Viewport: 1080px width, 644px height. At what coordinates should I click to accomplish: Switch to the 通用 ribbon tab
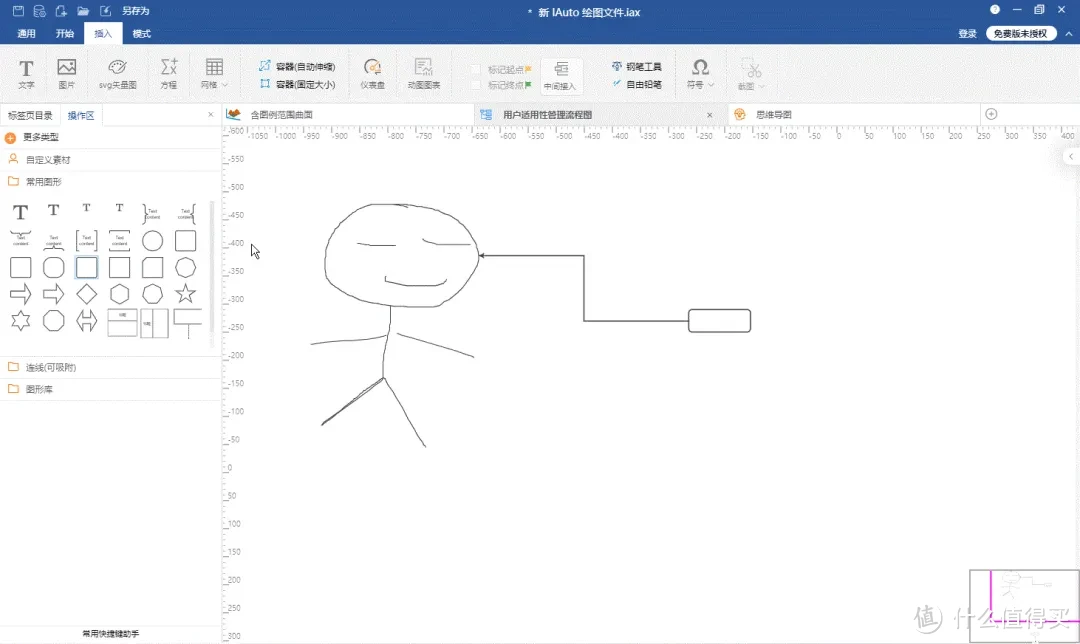coord(26,34)
